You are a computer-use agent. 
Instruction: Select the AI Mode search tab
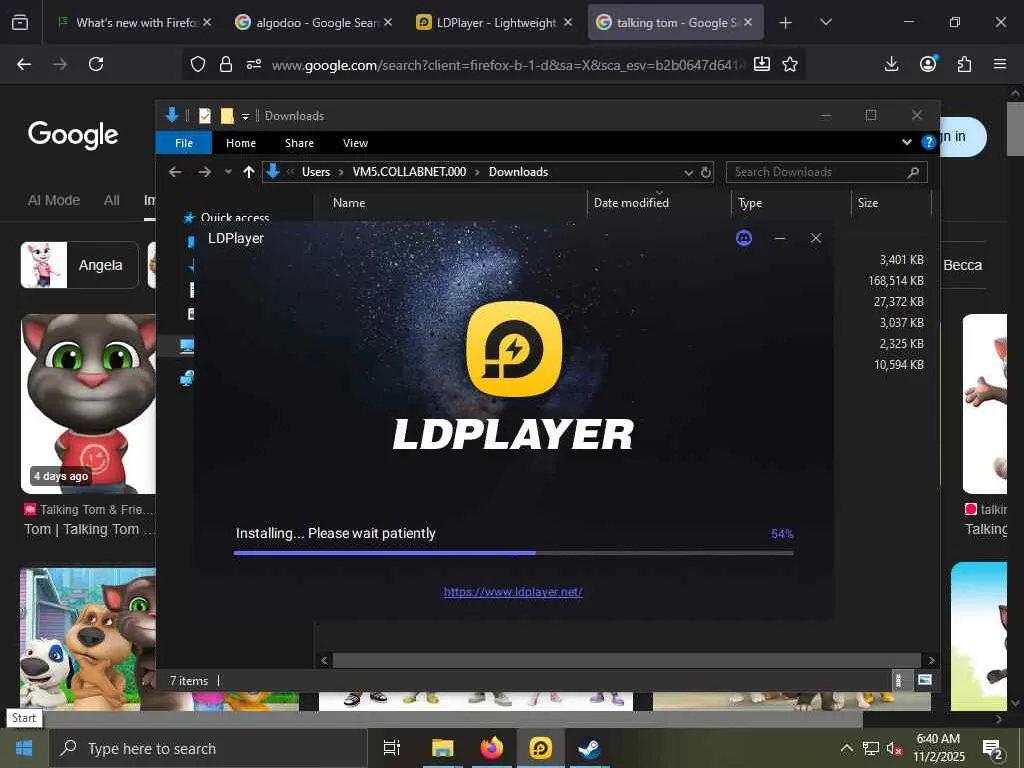[x=54, y=200]
